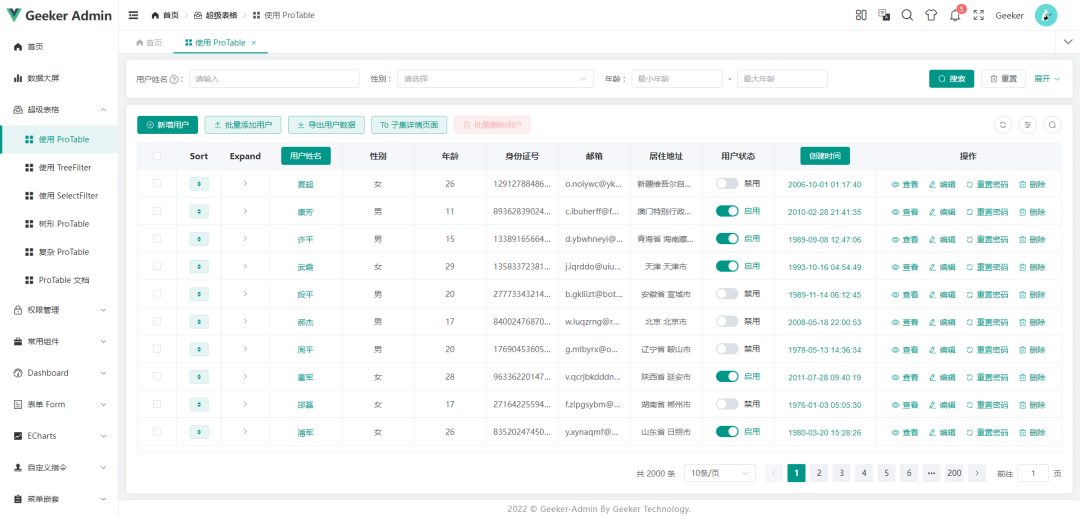1080x517 pixels.
Task: Click the table refresh circular icon
Action: tap(1003, 125)
